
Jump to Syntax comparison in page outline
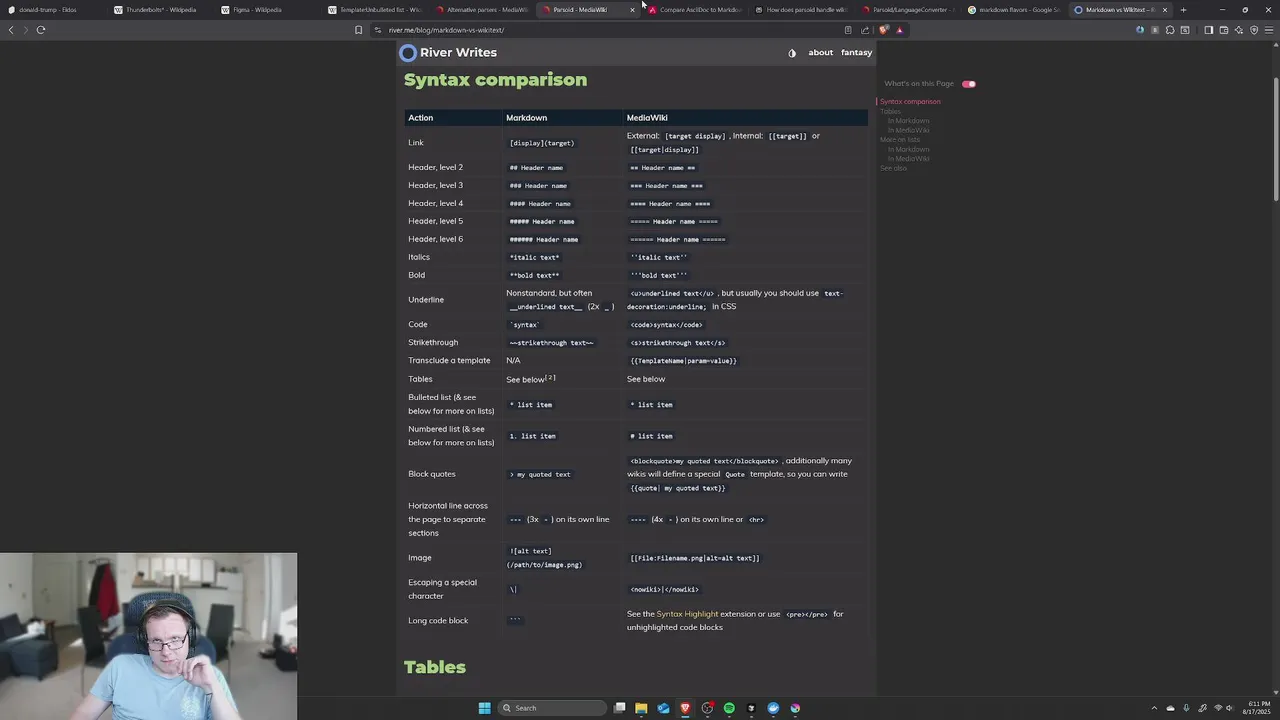910,102
